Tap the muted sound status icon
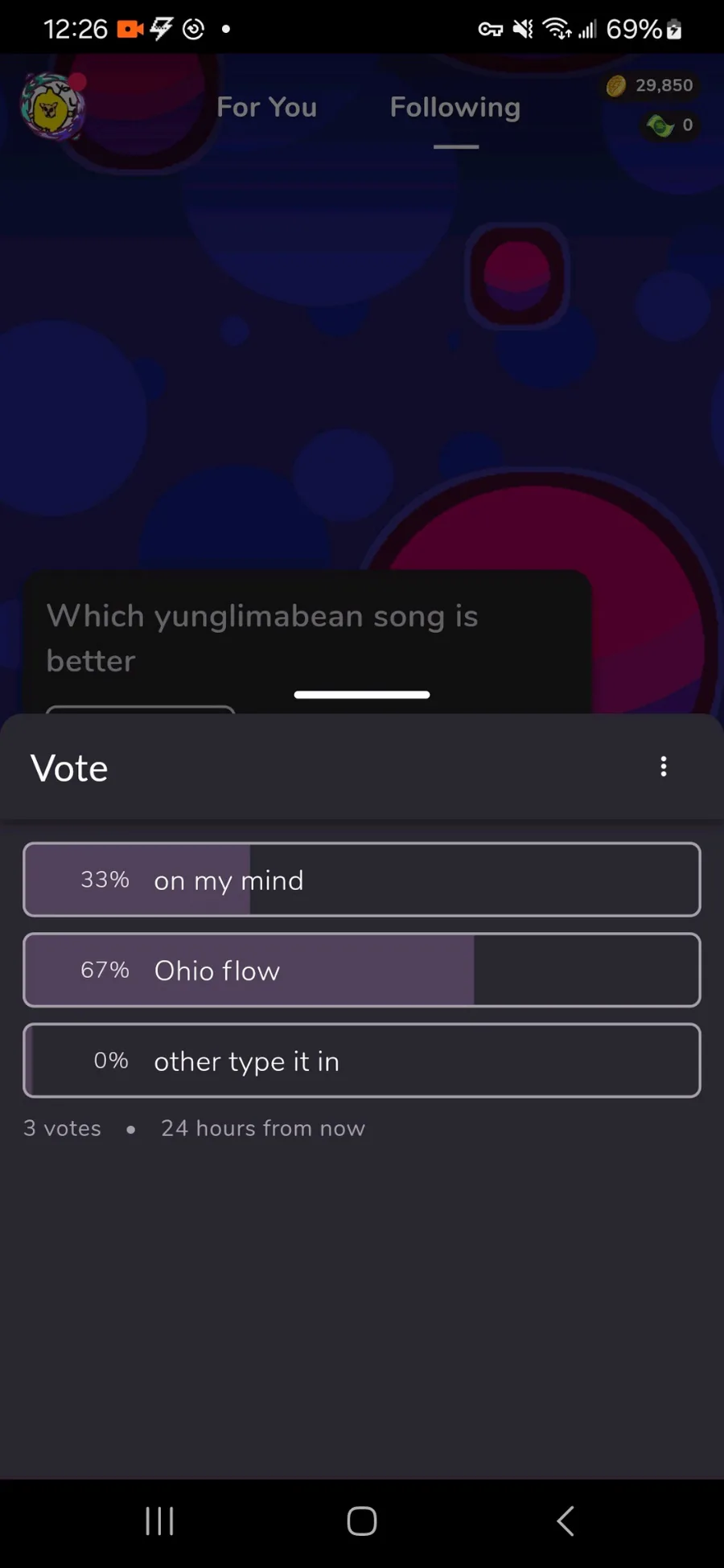This screenshot has height=1568, width=724. 523,30
